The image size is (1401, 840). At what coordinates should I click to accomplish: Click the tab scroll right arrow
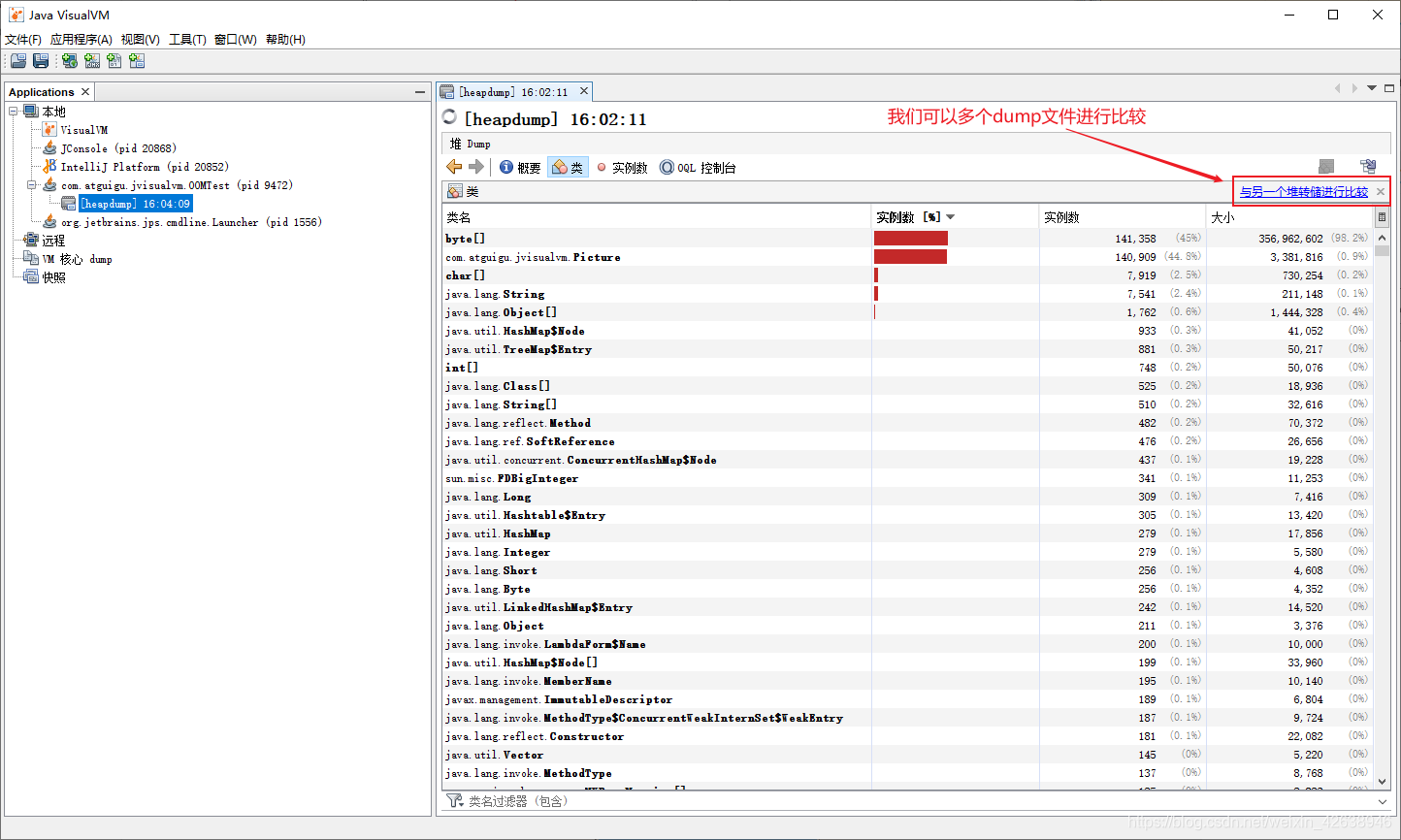[1354, 88]
